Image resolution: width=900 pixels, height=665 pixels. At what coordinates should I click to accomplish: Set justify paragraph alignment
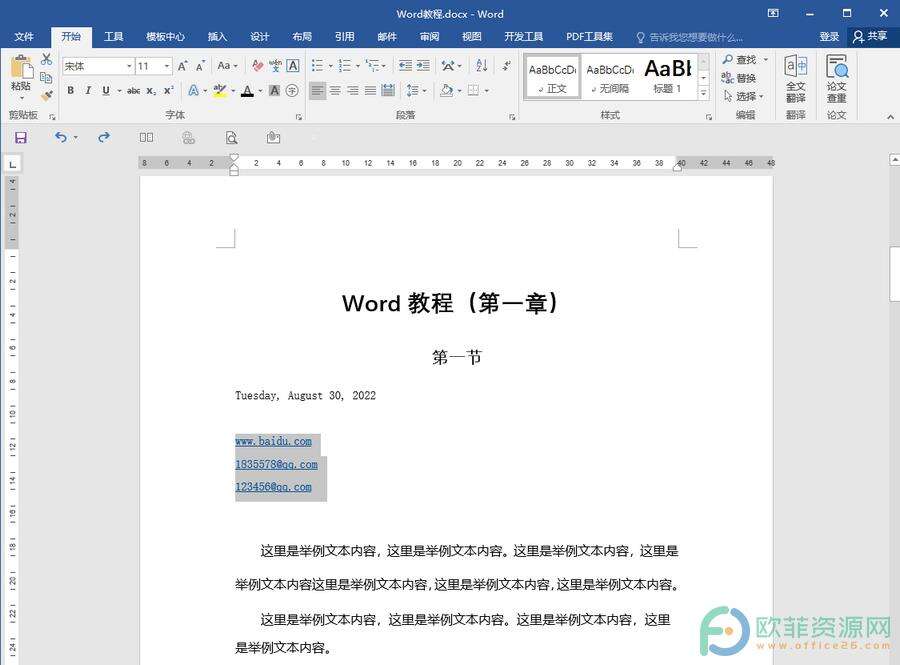(370, 91)
